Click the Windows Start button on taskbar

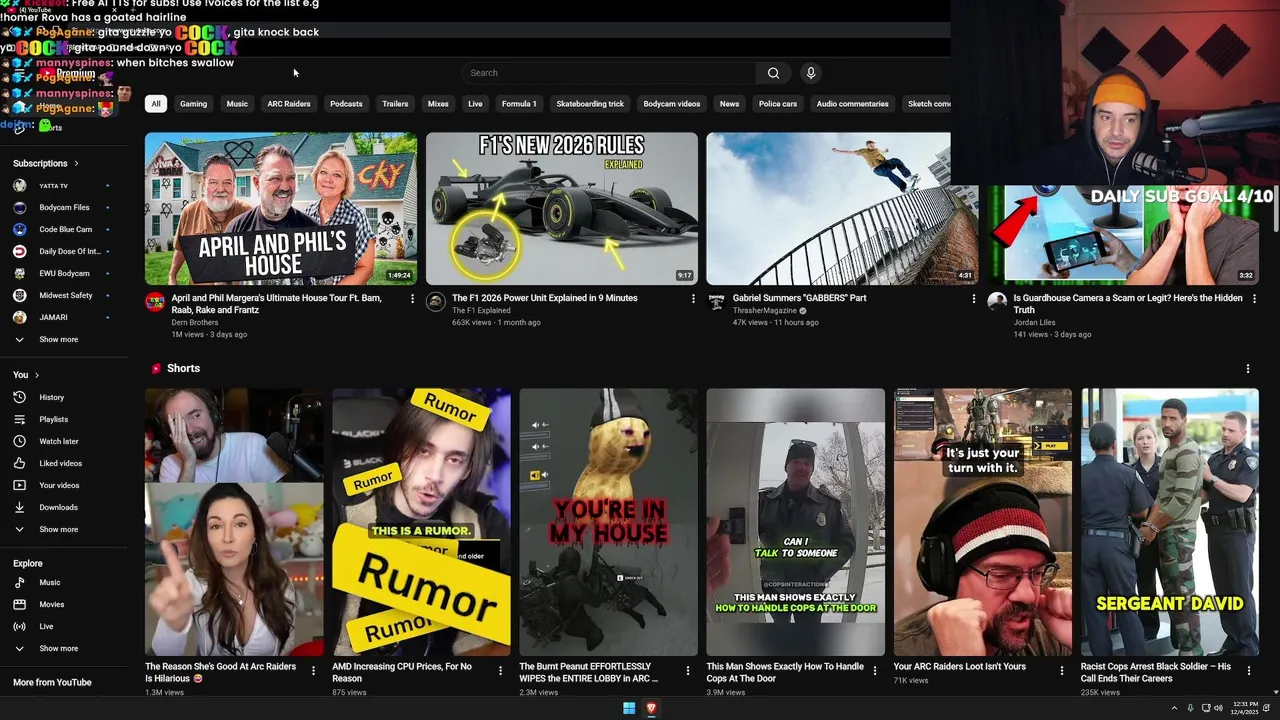coord(629,708)
